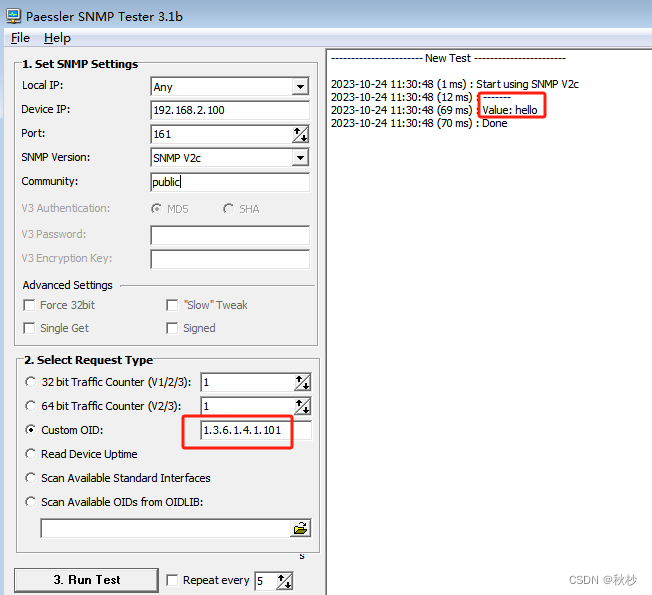Open the folder browse icon for OIDLIB file
The image size is (652, 595).
pyautogui.click(x=300, y=528)
